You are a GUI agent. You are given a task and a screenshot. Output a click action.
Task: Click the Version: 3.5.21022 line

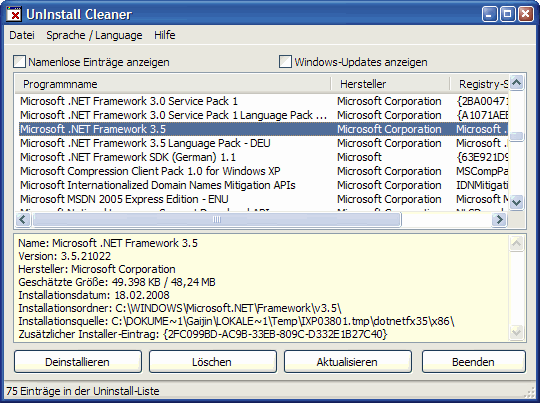pyautogui.click(x=64, y=256)
